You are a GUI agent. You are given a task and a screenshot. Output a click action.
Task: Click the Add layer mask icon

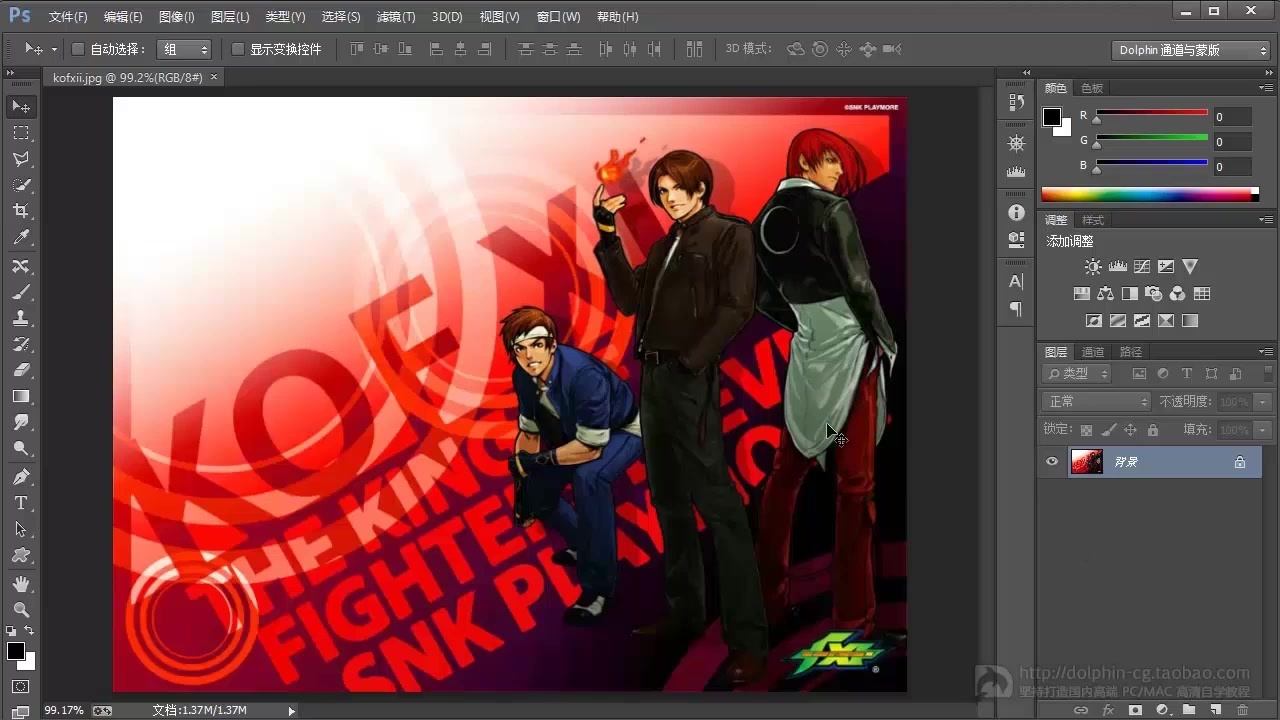pyautogui.click(x=1135, y=710)
